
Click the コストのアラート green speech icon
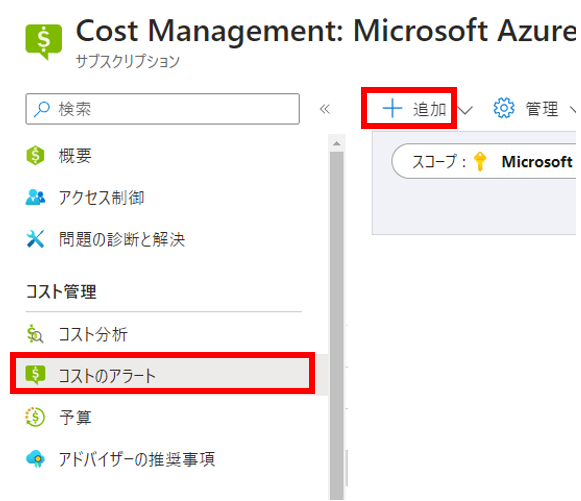click(35, 375)
